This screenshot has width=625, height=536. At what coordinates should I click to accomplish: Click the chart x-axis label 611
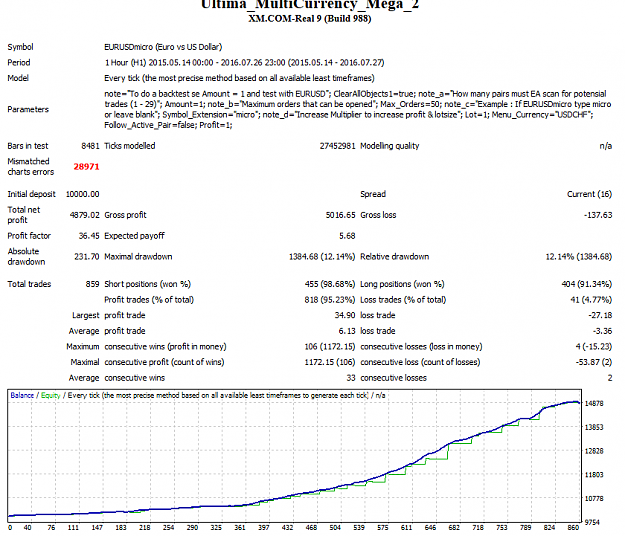pos(406,528)
